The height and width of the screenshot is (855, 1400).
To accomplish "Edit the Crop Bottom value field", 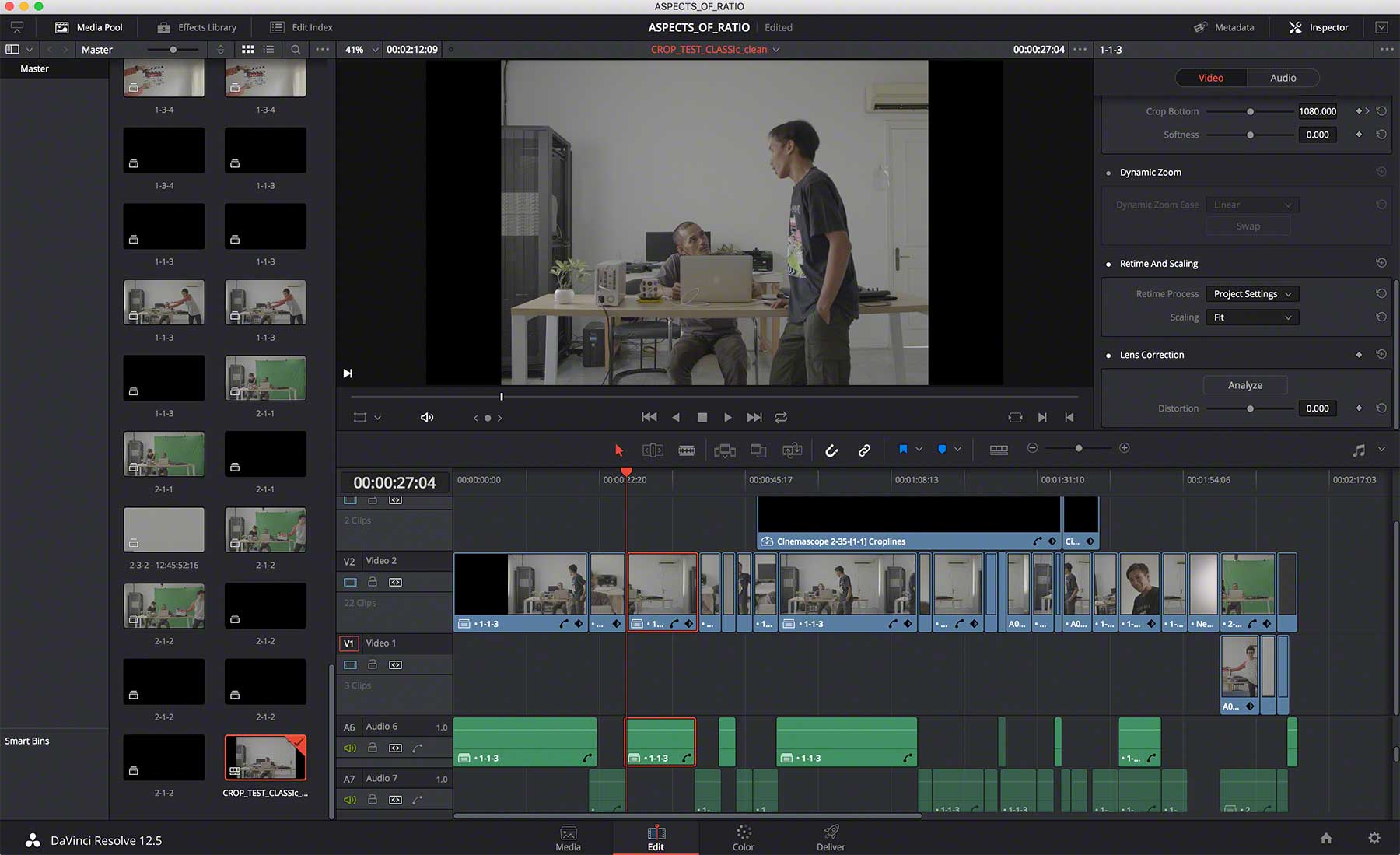I will pyautogui.click(x=1317, y=111).
